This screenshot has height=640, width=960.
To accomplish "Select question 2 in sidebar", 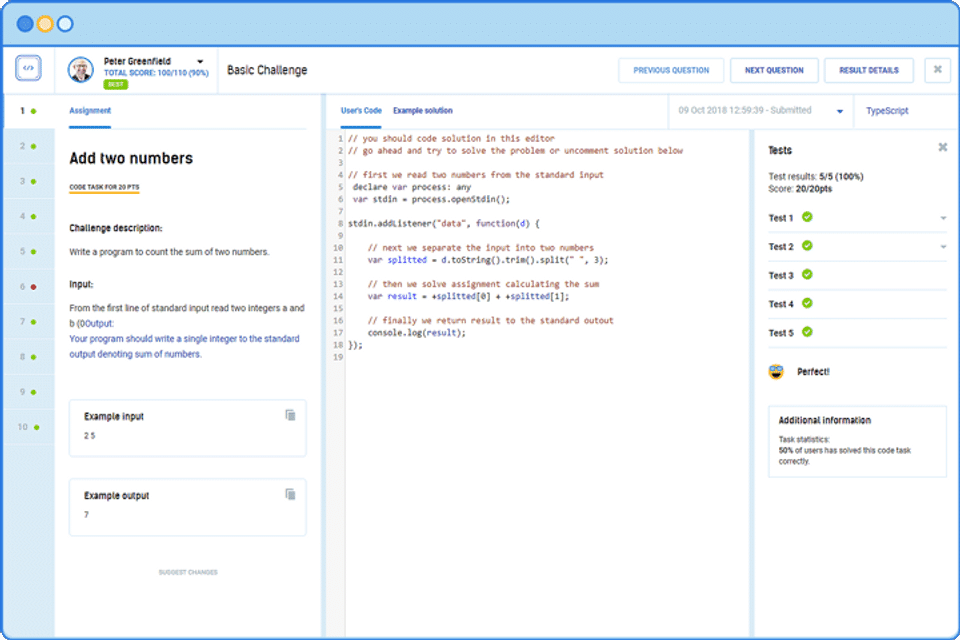I will point(28,146).
